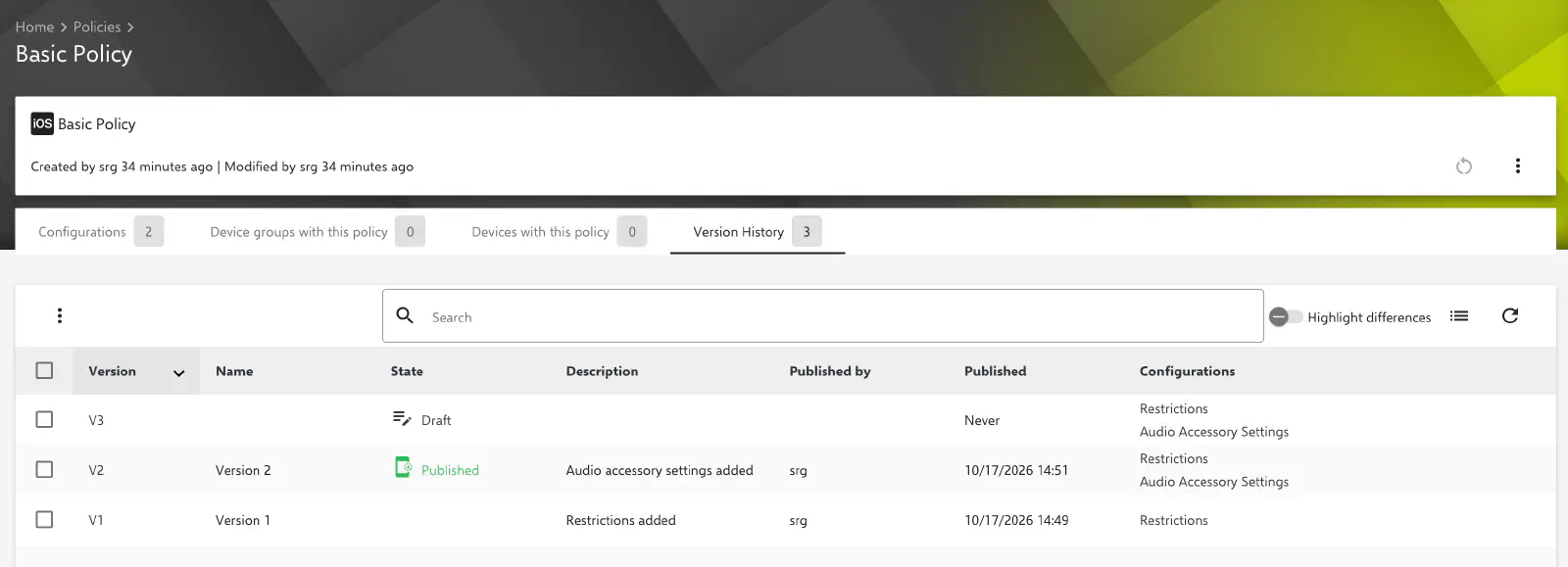Click the name Version 2

pos(243,470)
